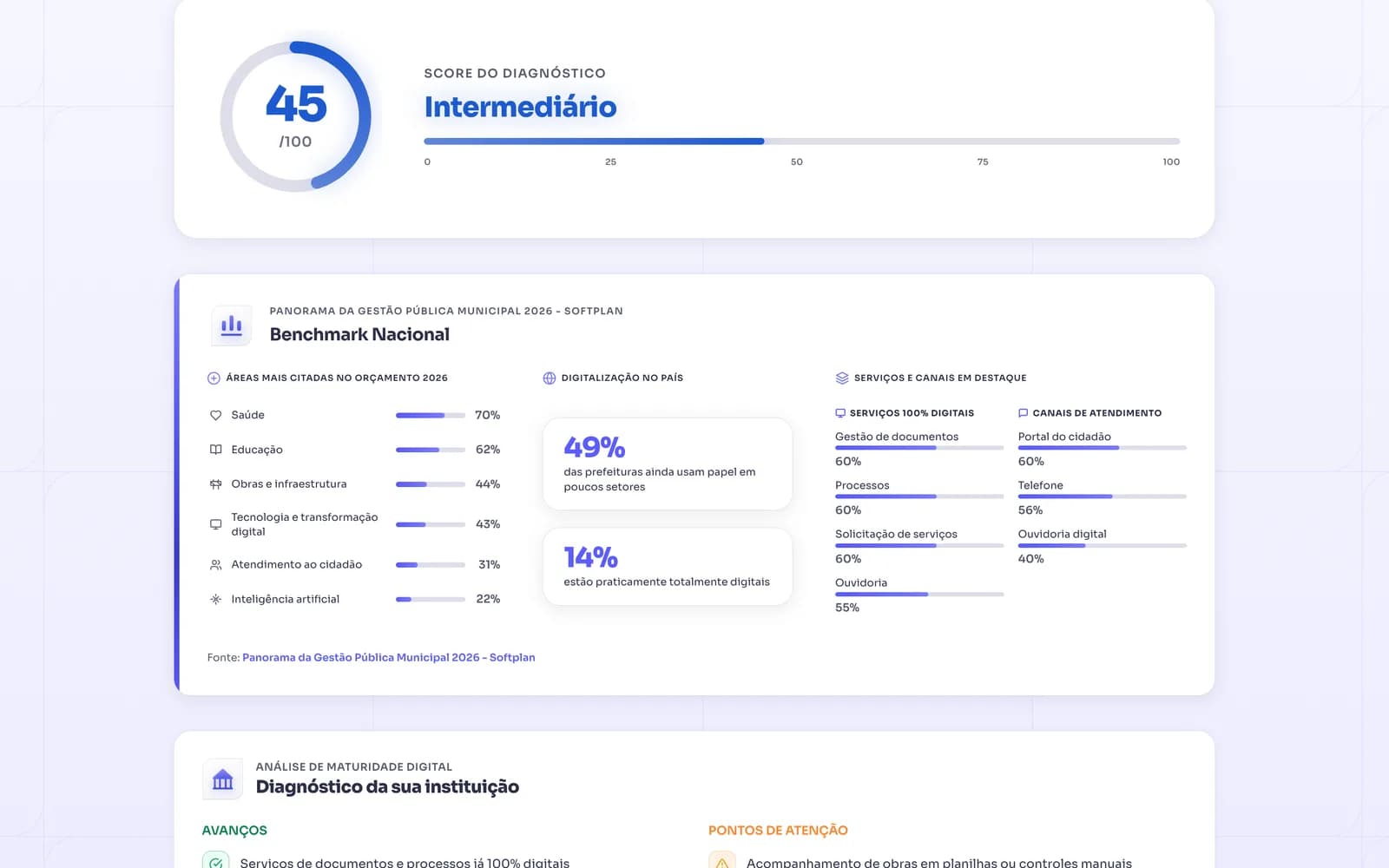Click the 14% totalmente digitais card
Viewport: 1389px width, 868px height.
(x=668, y=567)
